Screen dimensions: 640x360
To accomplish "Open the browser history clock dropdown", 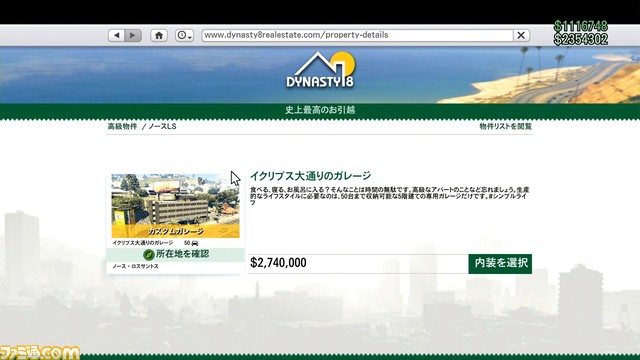I will 184,36.
